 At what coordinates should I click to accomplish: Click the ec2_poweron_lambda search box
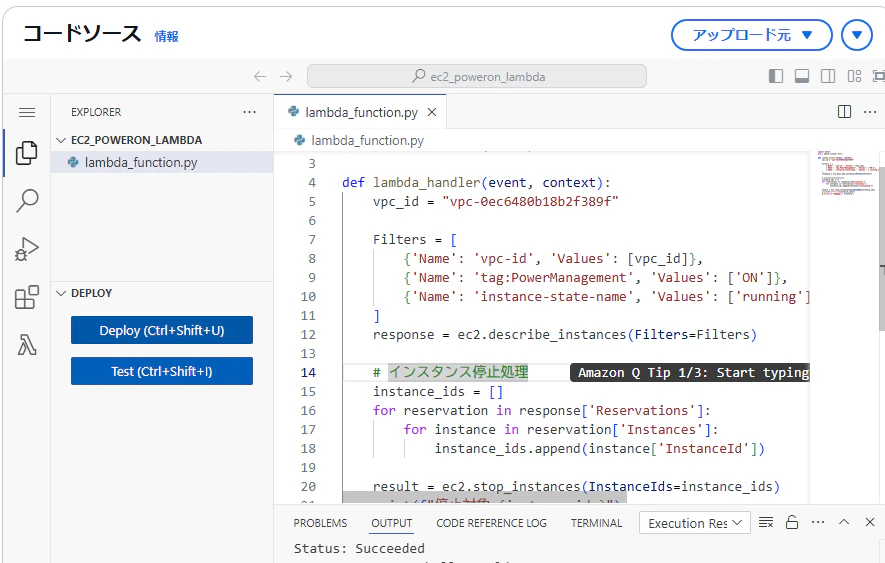(477, 76)
